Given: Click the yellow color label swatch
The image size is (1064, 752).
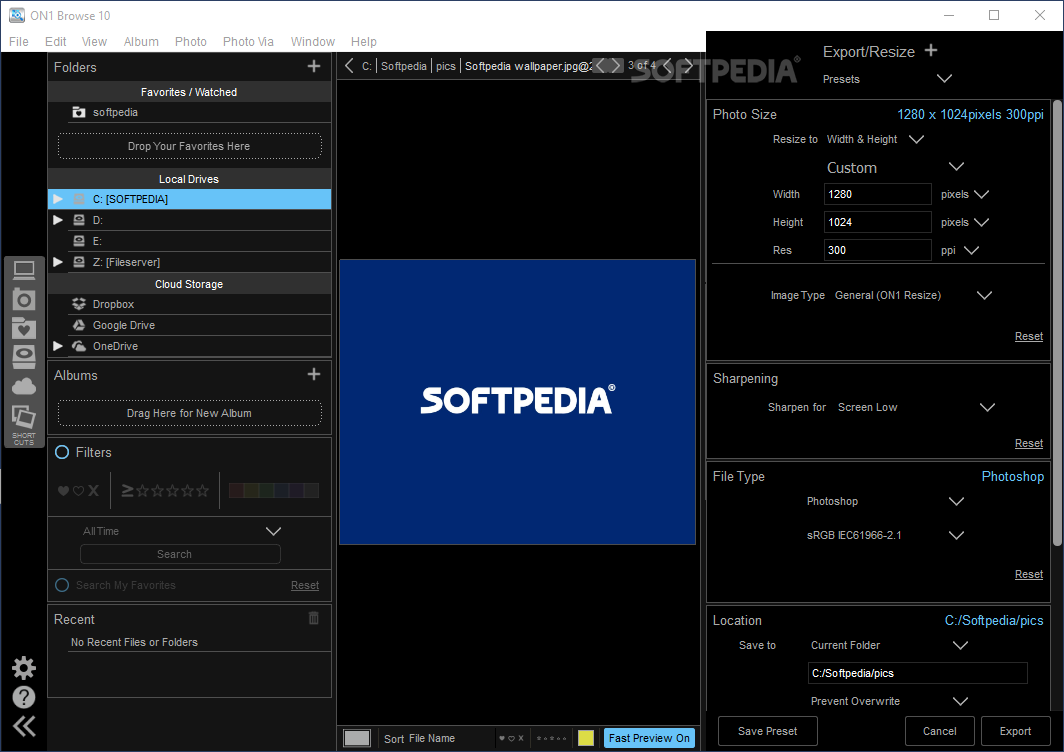Looking at the screenshot, I should pyautogui.click(x=586, y=738).
